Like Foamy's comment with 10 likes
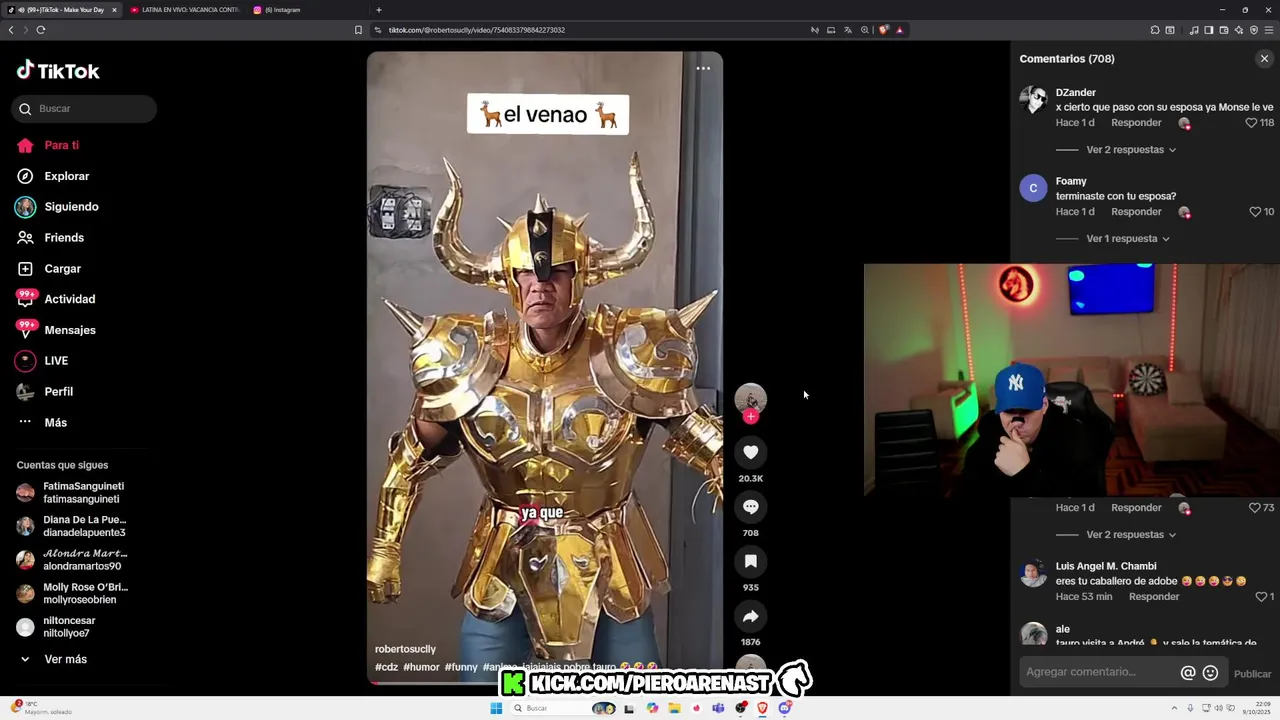The width and height of the screenshot is (1280, 720). pyautogui.click(x=1255, y=212)
